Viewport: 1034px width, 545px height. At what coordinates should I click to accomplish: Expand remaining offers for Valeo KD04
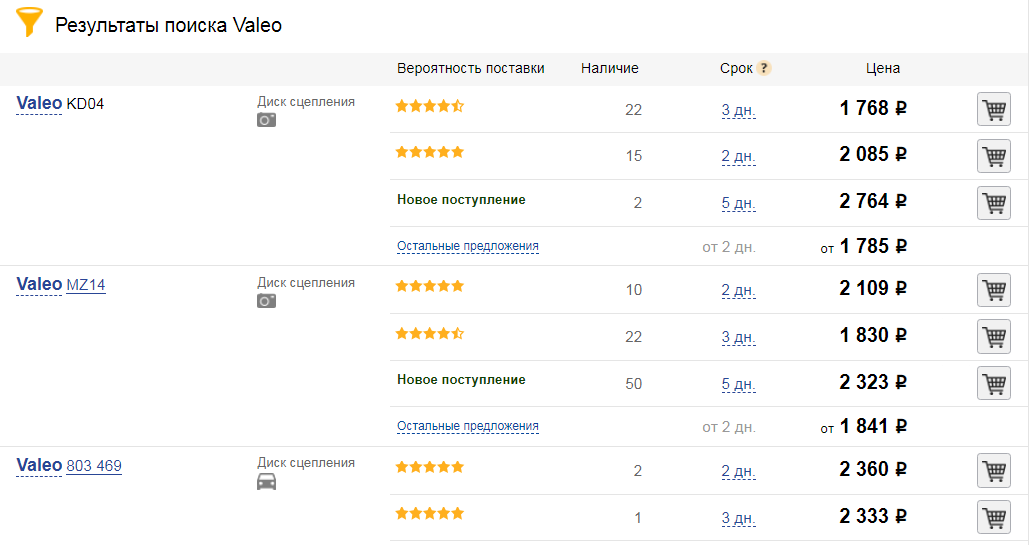coord(467,246)
